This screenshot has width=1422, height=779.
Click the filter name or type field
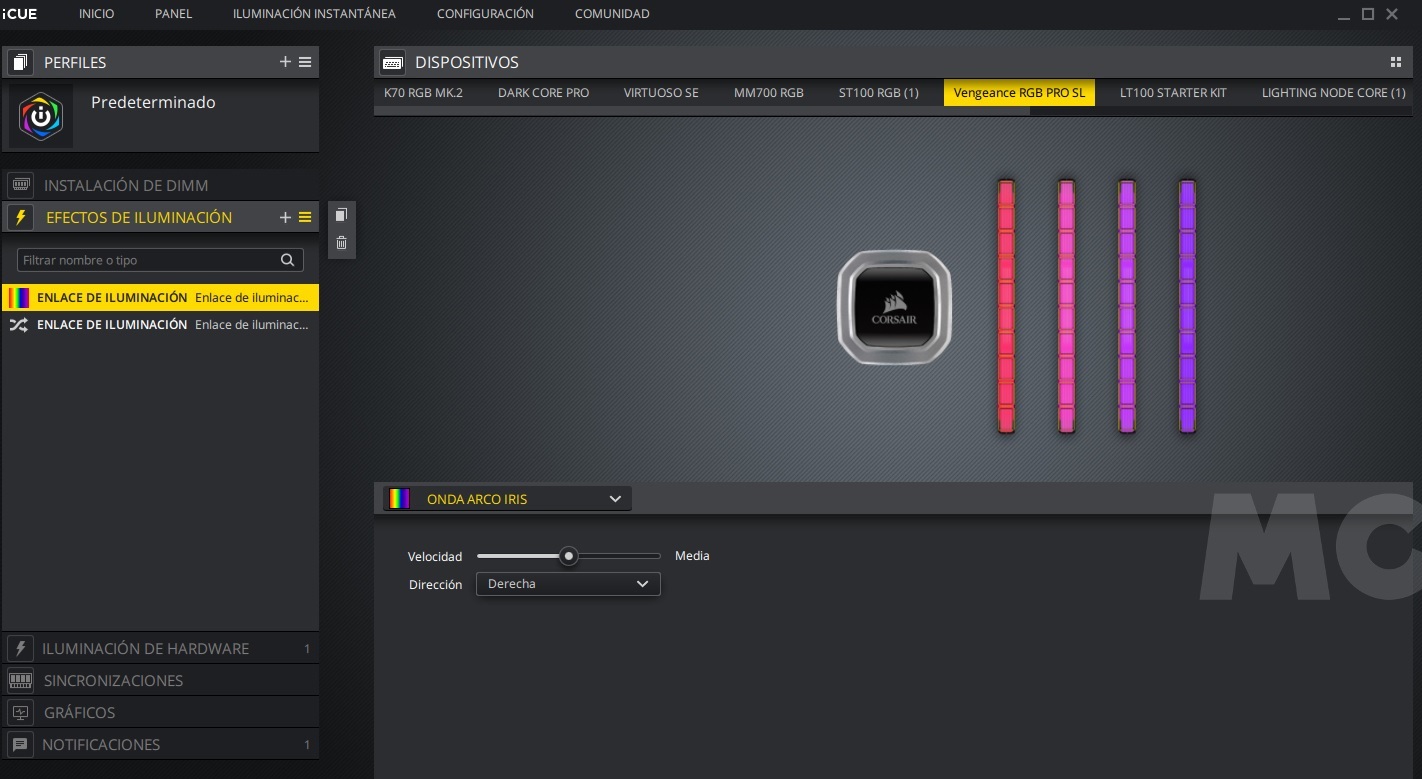148,260
